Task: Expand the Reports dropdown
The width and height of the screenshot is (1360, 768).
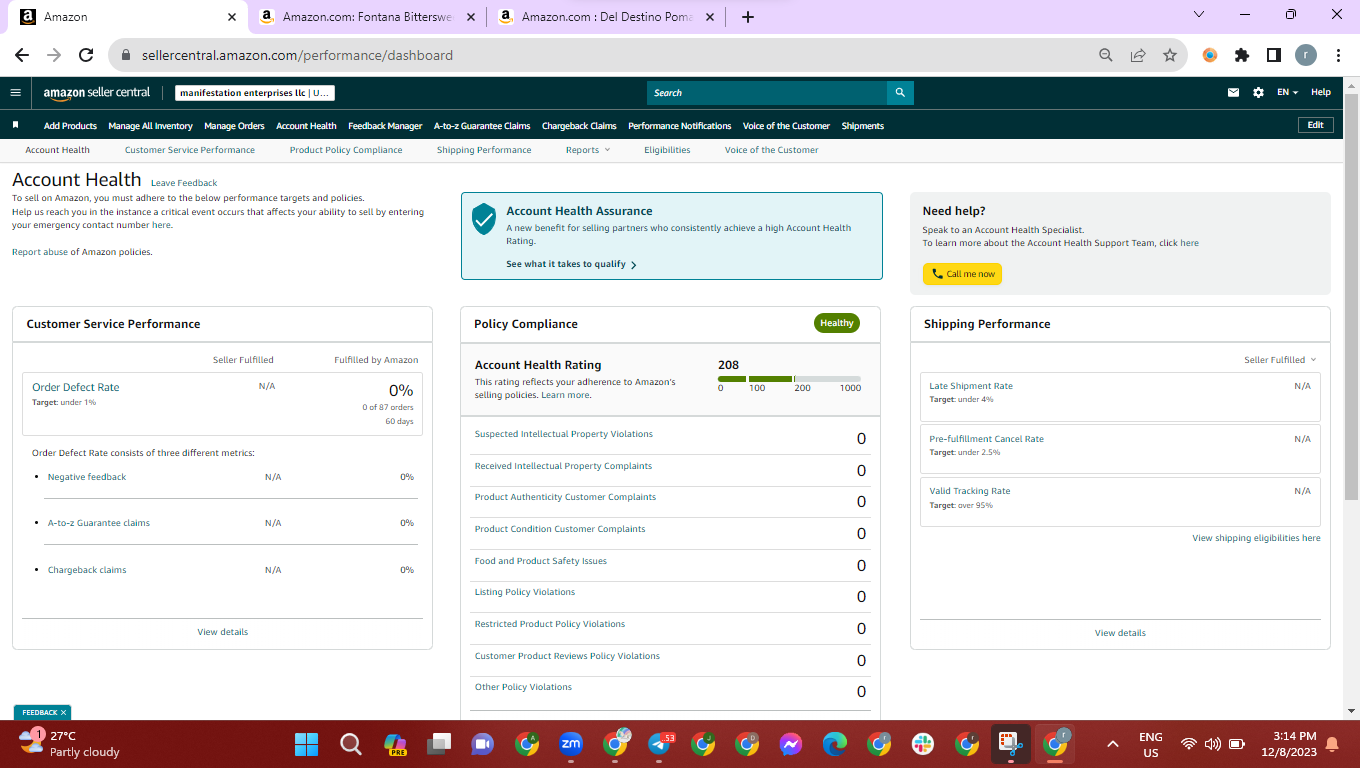Action: 587,150
